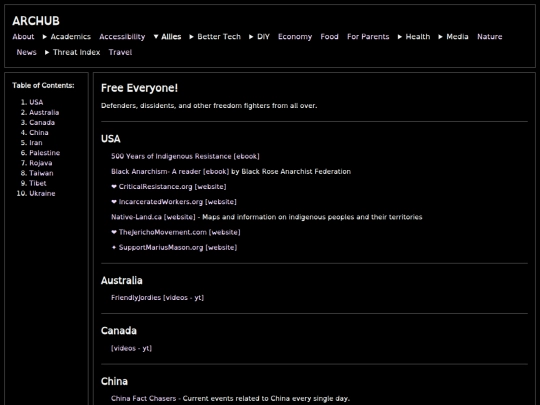Expand the Media navigation arrow
The height and width of the screenshot is (405, 540).
(x=440, y=37)
